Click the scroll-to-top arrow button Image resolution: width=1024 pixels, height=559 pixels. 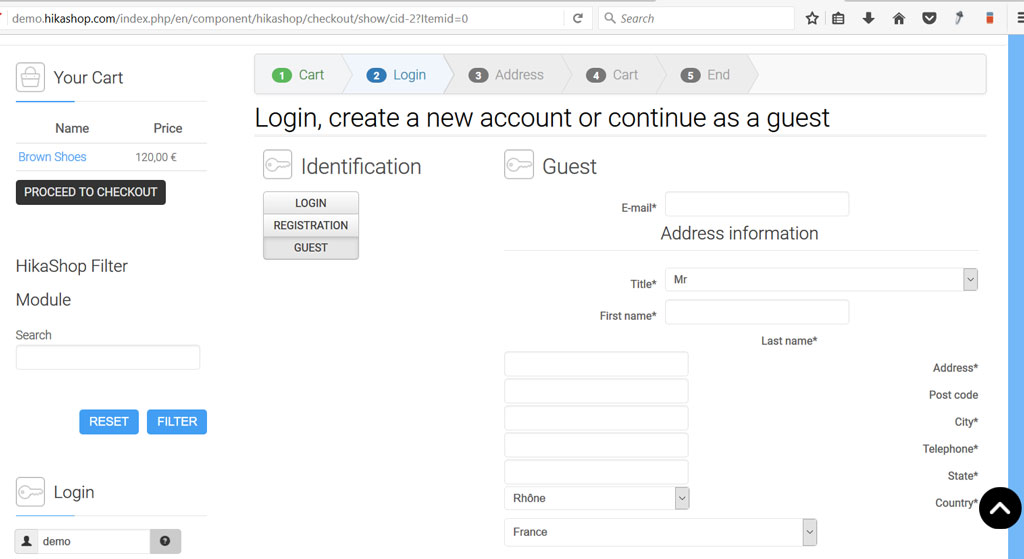coord(1000,508)
